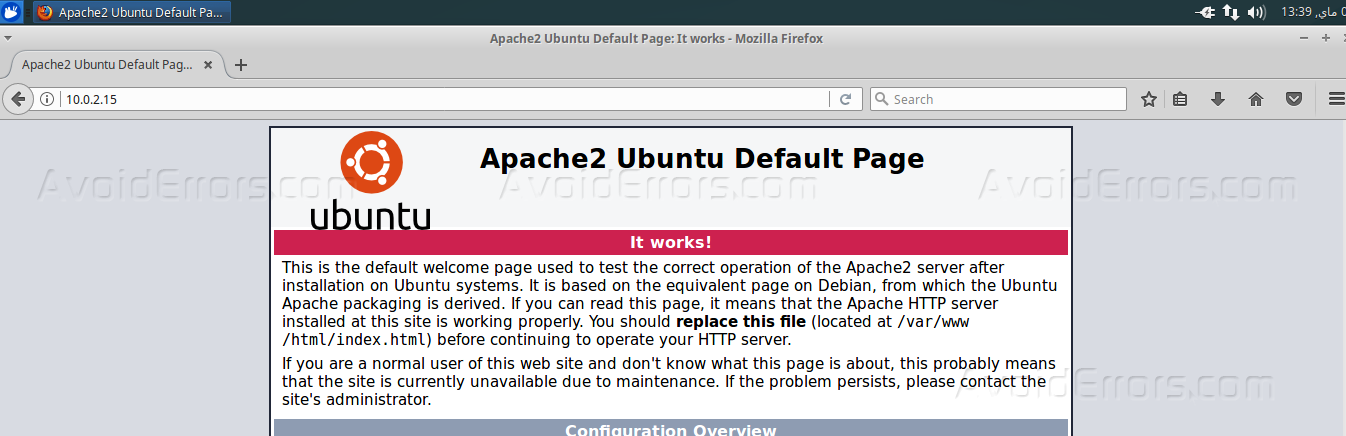Image resolution: width=1346 pixels, height=436 pixels.
Task: Go to the Firefox home page icon
Action: (1256, 99)
